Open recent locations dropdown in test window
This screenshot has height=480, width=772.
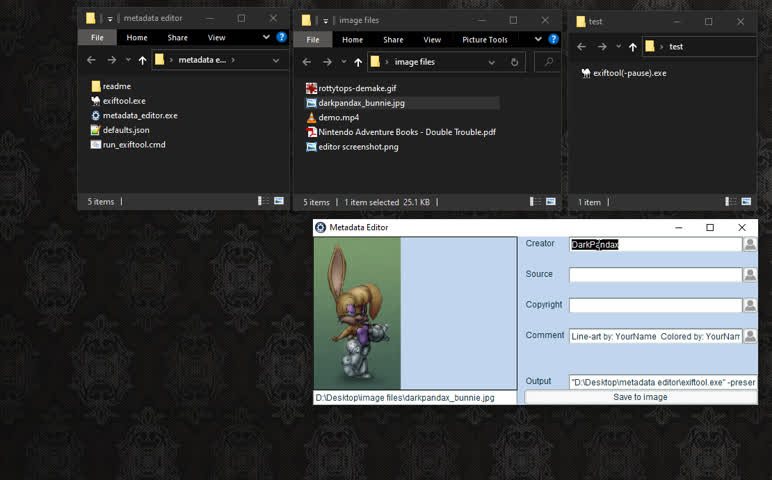point(617,46)
